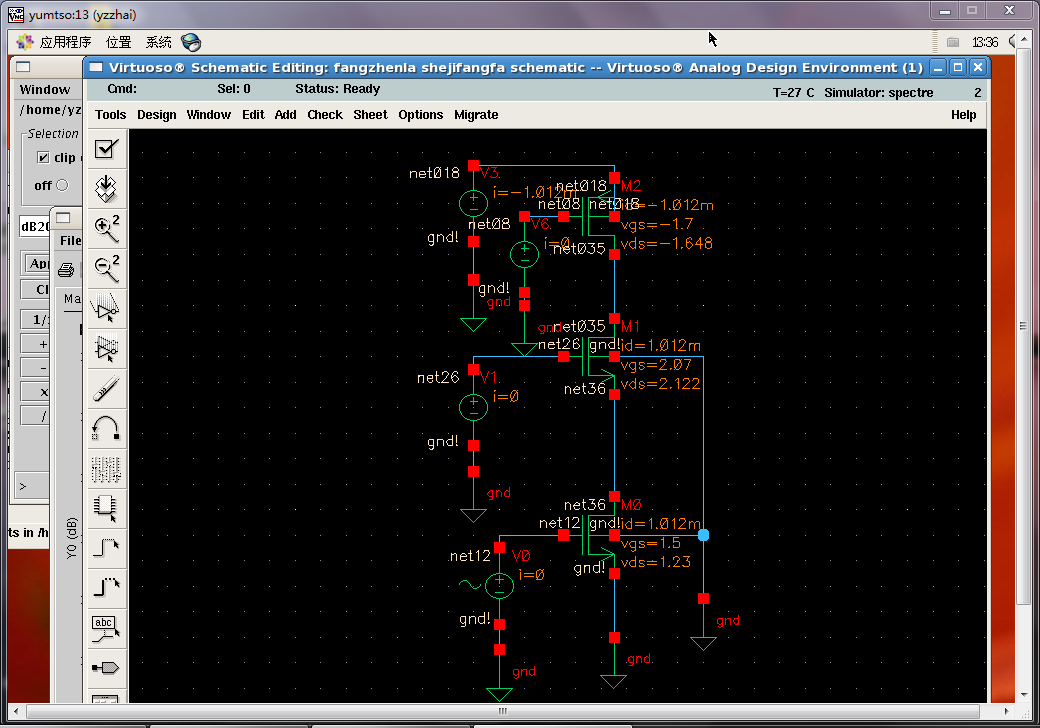Zoom in using the magnifier plus icon

point(106,228)
